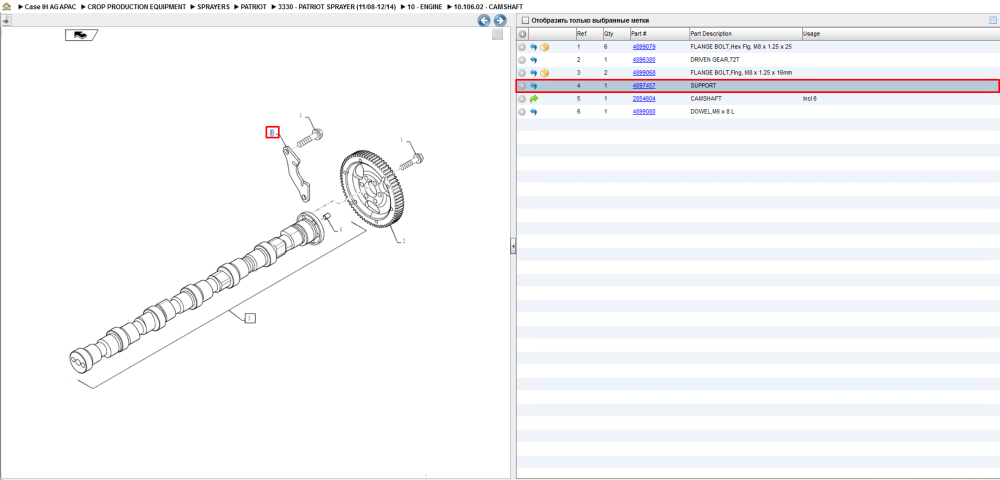Sort by the Part # column header
Image resolution: width=1000 pixels, height=480 pixels.
coord(659,34)
